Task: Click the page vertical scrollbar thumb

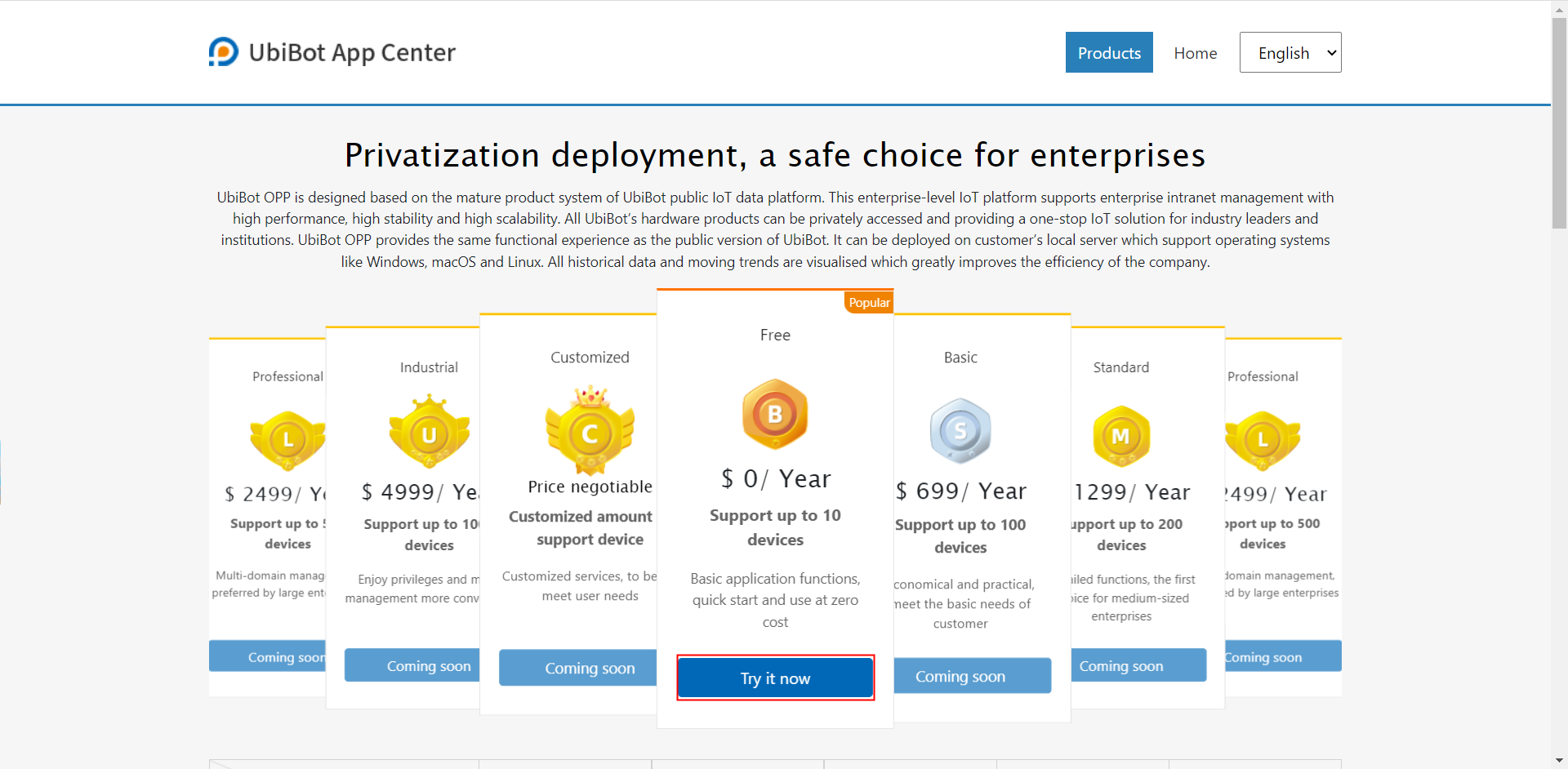Action: coord(1559,122)
